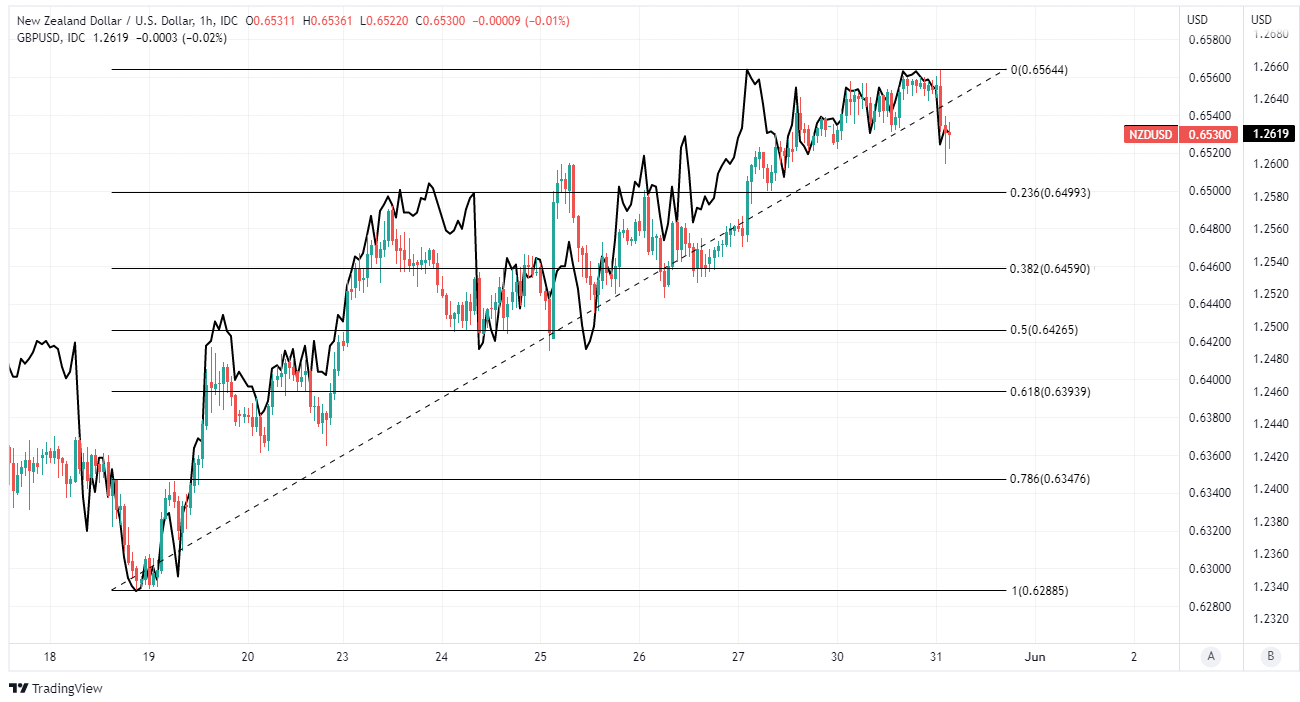
Task: Click the 1(0.62885) Fibonacci level label
Action: (x=1039, y=591)
